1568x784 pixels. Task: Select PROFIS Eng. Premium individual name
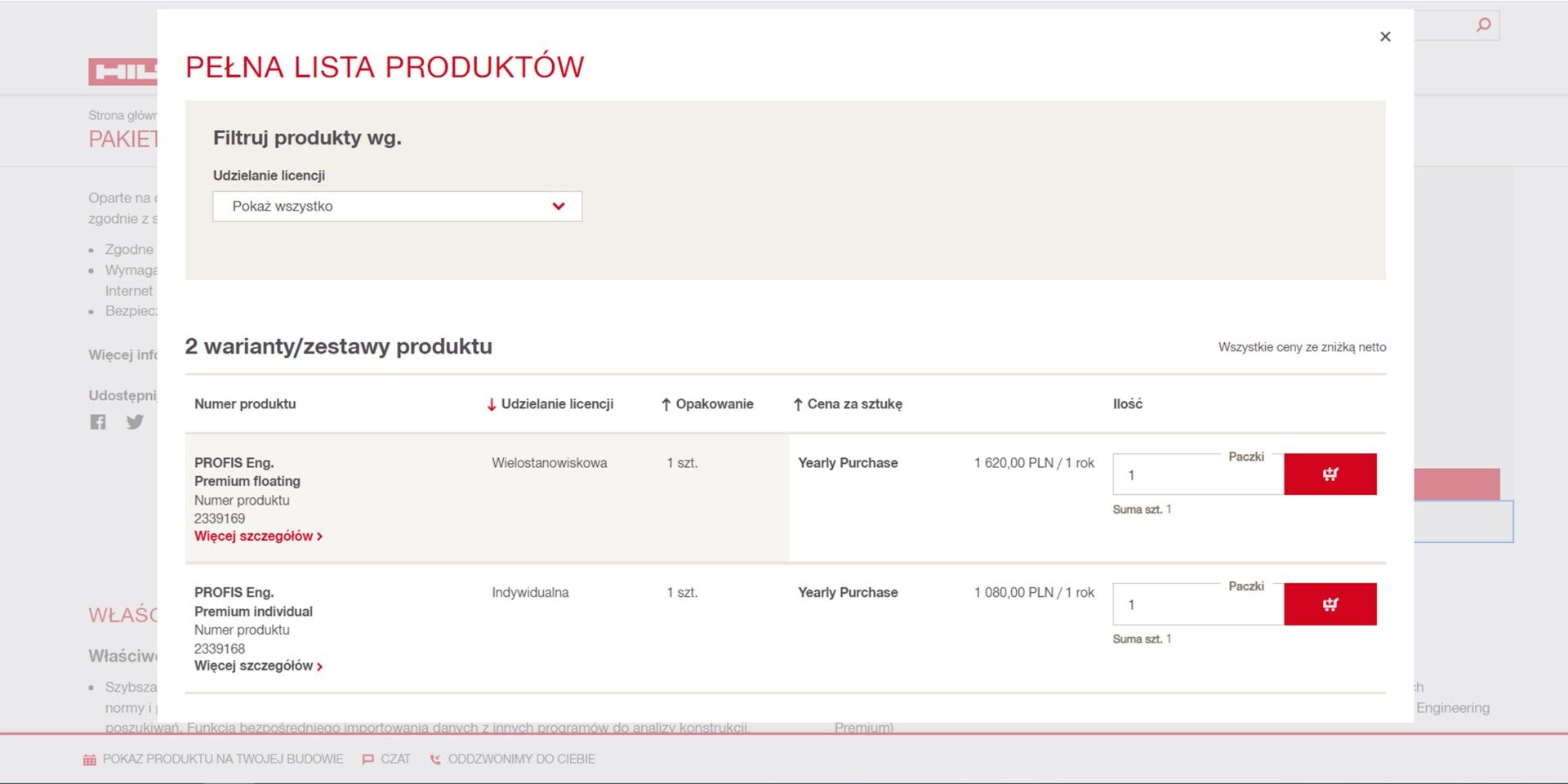pos(253,602)
